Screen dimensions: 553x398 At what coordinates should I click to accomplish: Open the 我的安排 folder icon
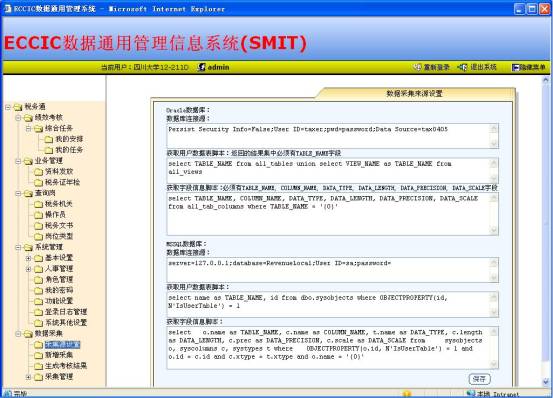point(49,139)
